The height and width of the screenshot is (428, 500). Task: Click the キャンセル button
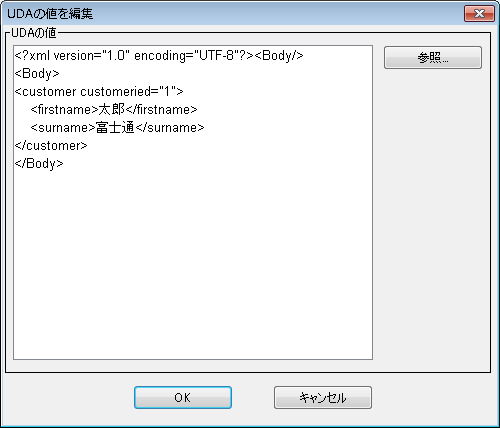coord(323,397)
